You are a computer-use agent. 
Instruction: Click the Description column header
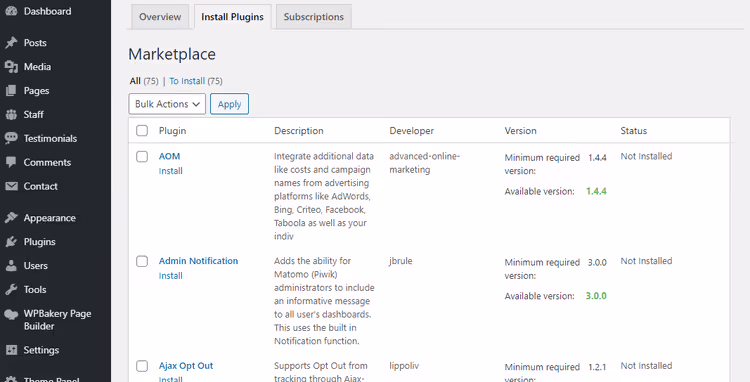point(299,131)
